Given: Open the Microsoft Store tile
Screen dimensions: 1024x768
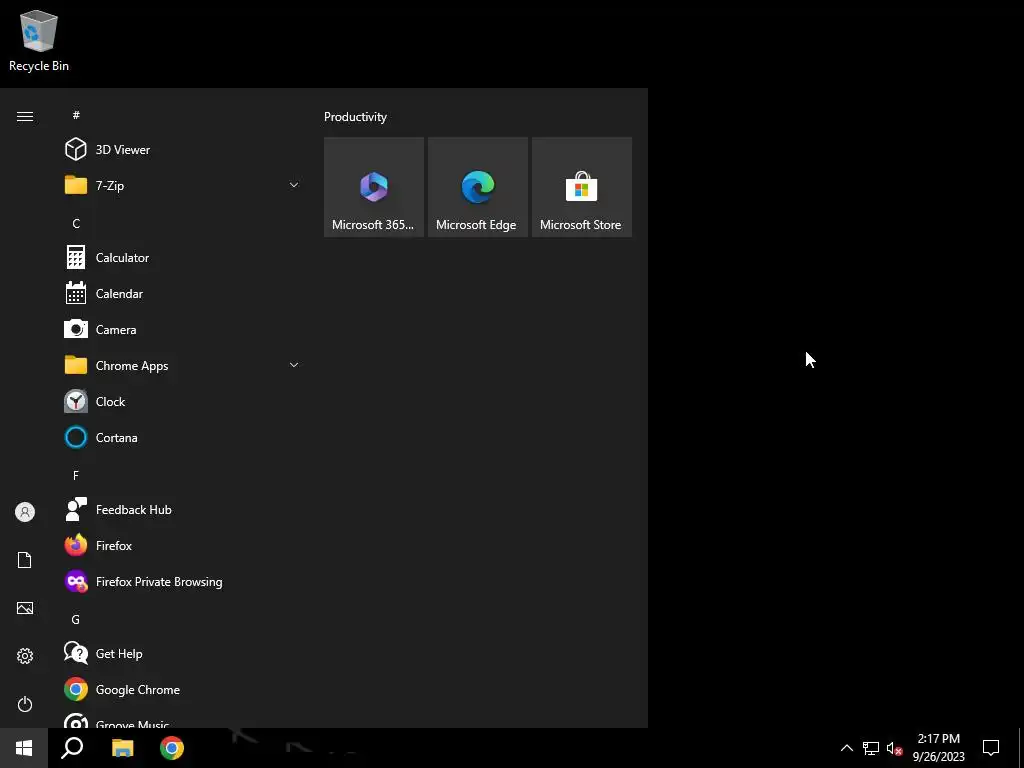Looking at the screenshot, I should (x=582, y=187).
